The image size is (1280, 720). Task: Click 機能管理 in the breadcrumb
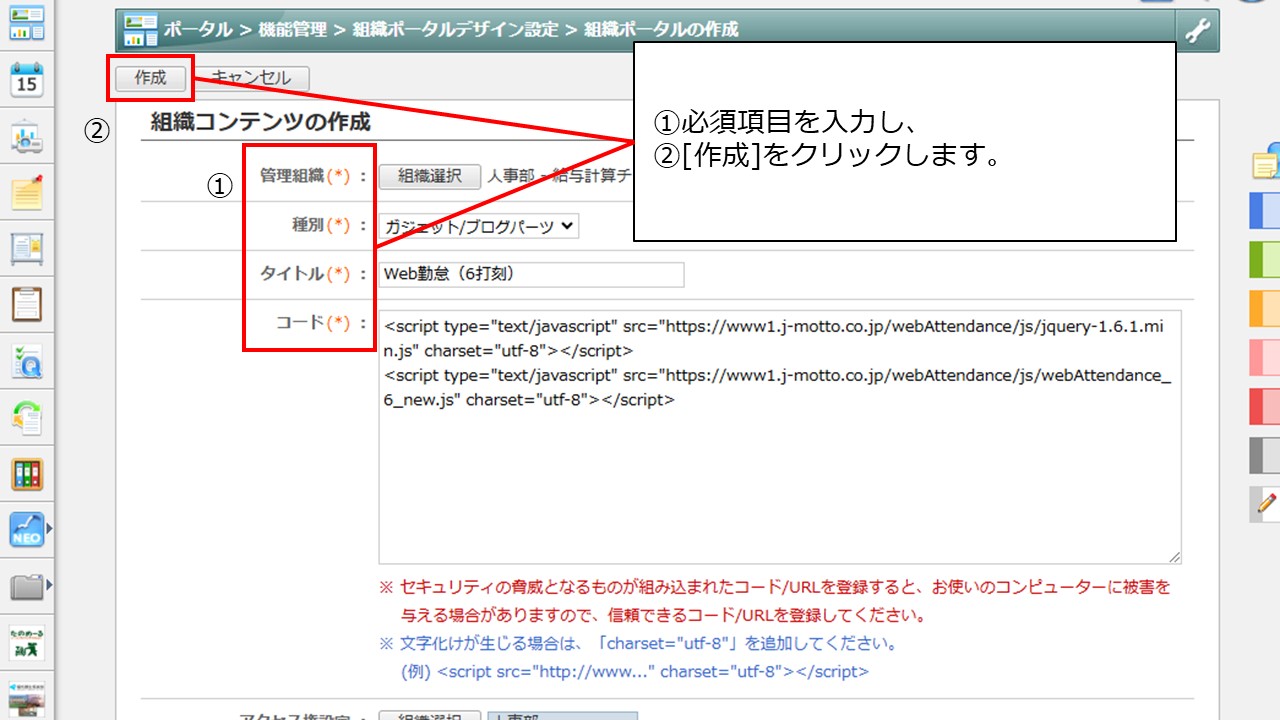[292, 30]
